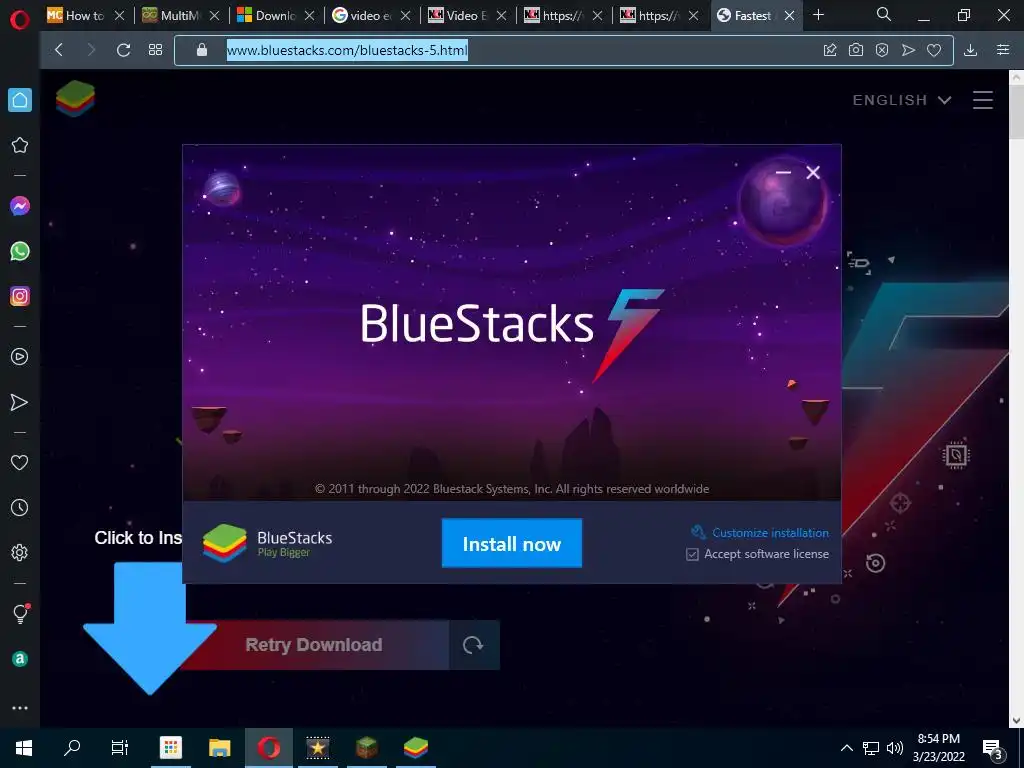1024x768 pixels.
Task: Open My Flow arrow icon in sidebar
Action: [x=20, y=402]
